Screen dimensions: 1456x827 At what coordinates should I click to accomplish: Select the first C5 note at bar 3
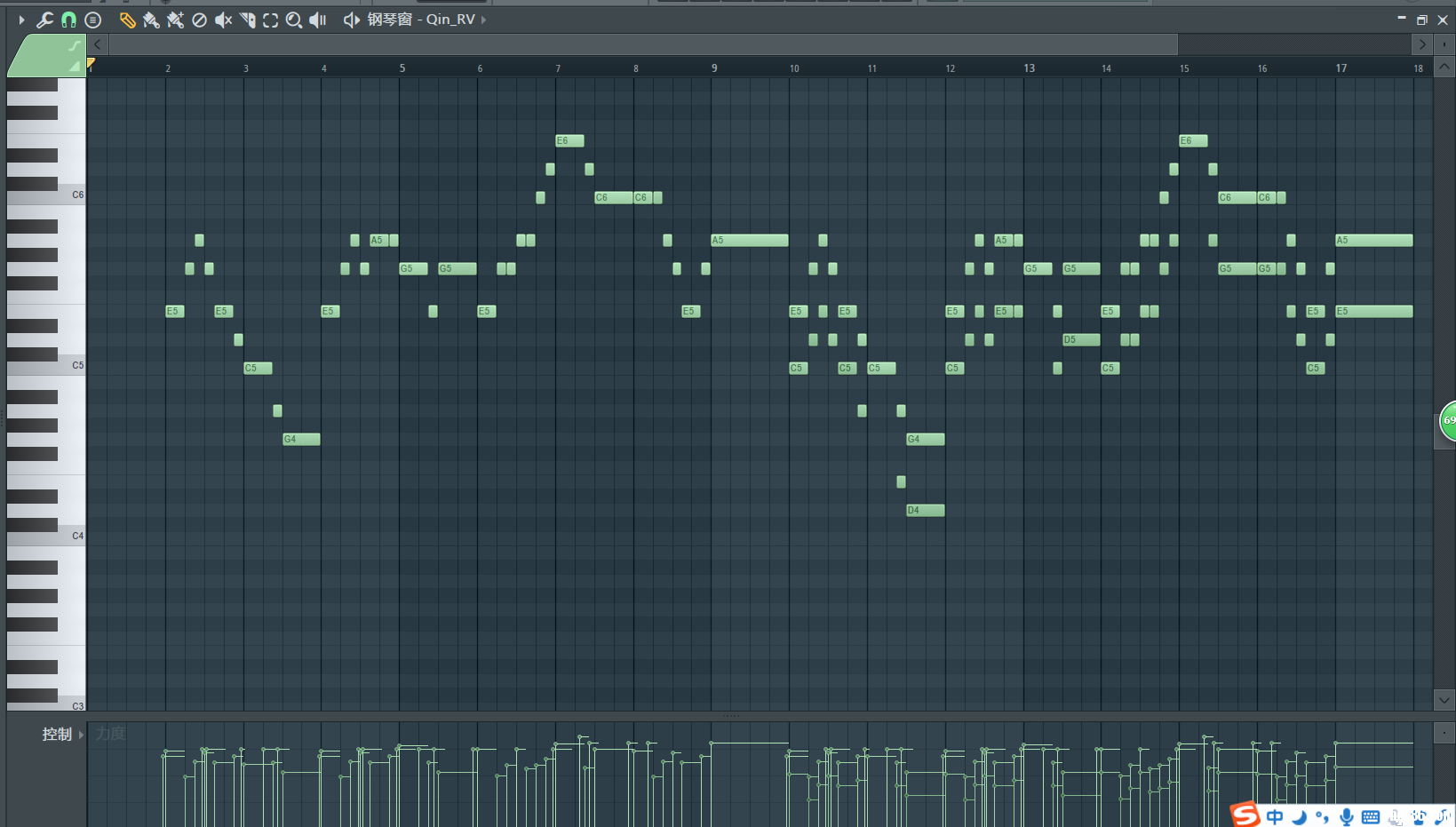coord(258,368)
